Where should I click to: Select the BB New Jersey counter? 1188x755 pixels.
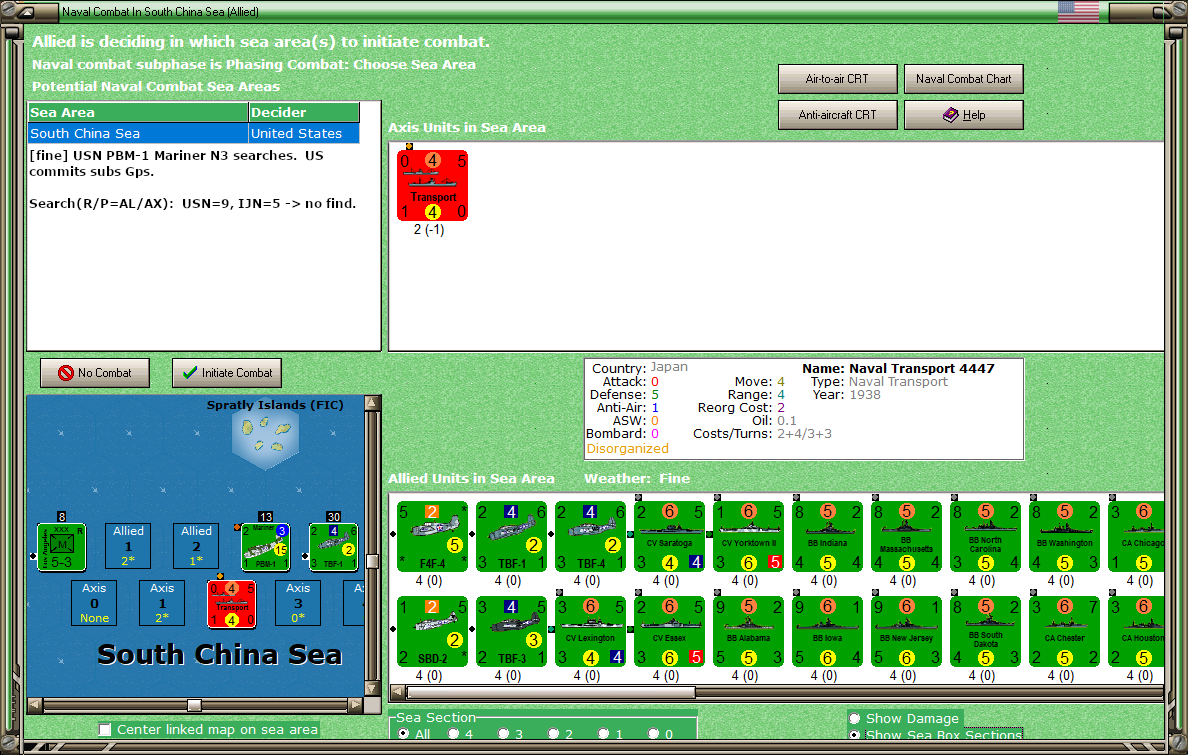click(906, 631)
